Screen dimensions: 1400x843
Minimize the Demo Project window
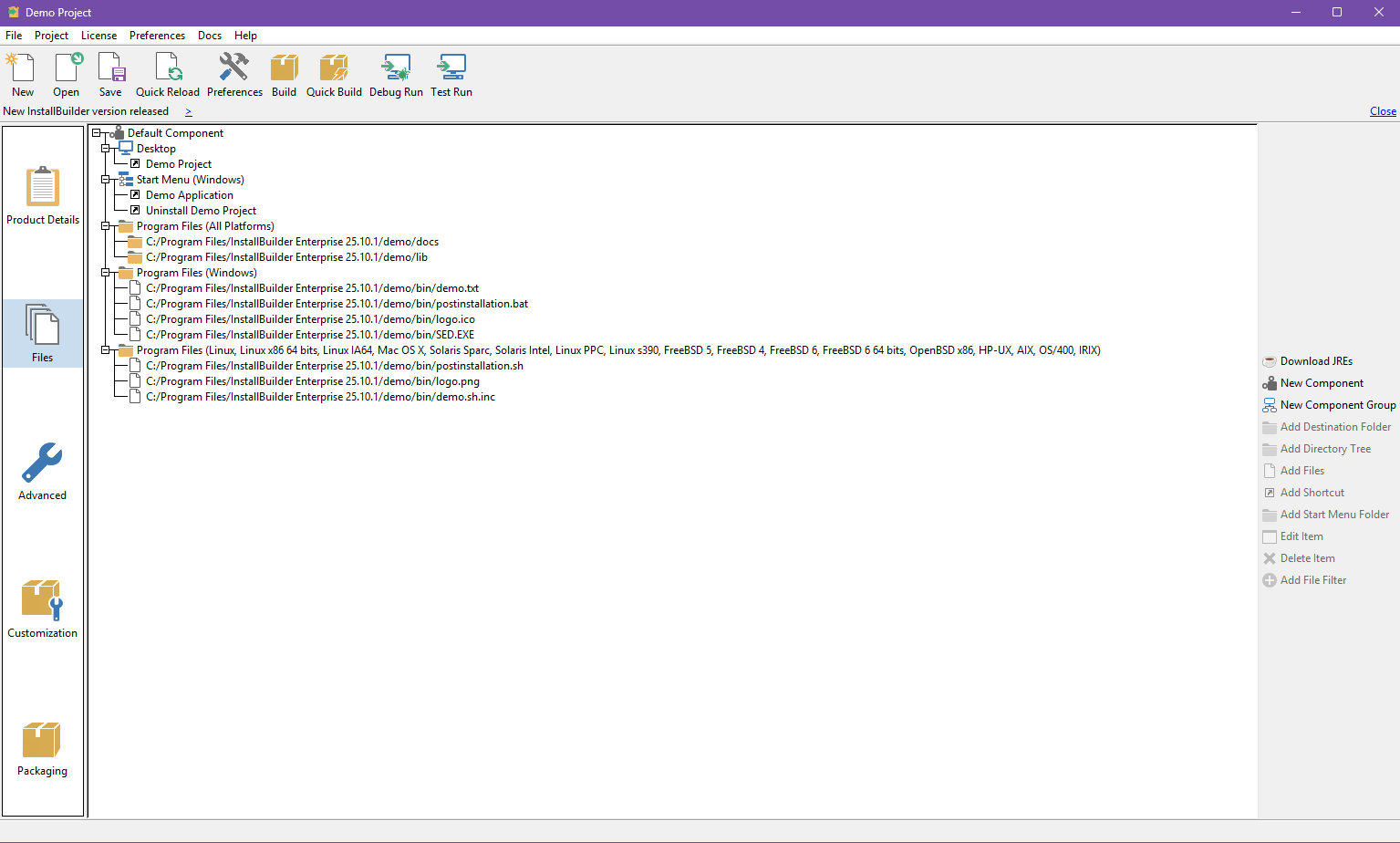point(1296,12)
